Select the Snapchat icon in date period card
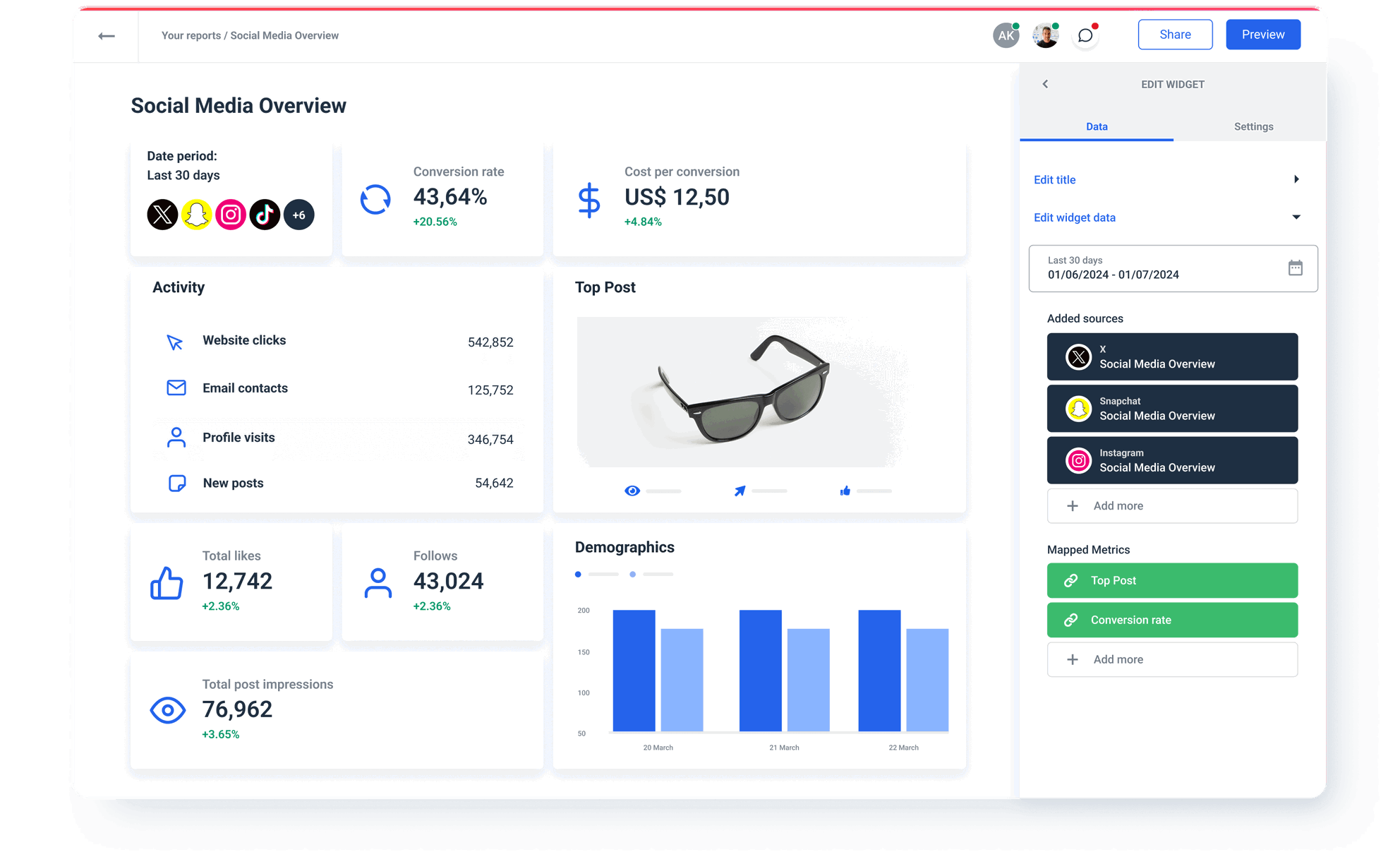This screenshot has height=852, width=1400. pyautogui.click(x=197, y=215)
